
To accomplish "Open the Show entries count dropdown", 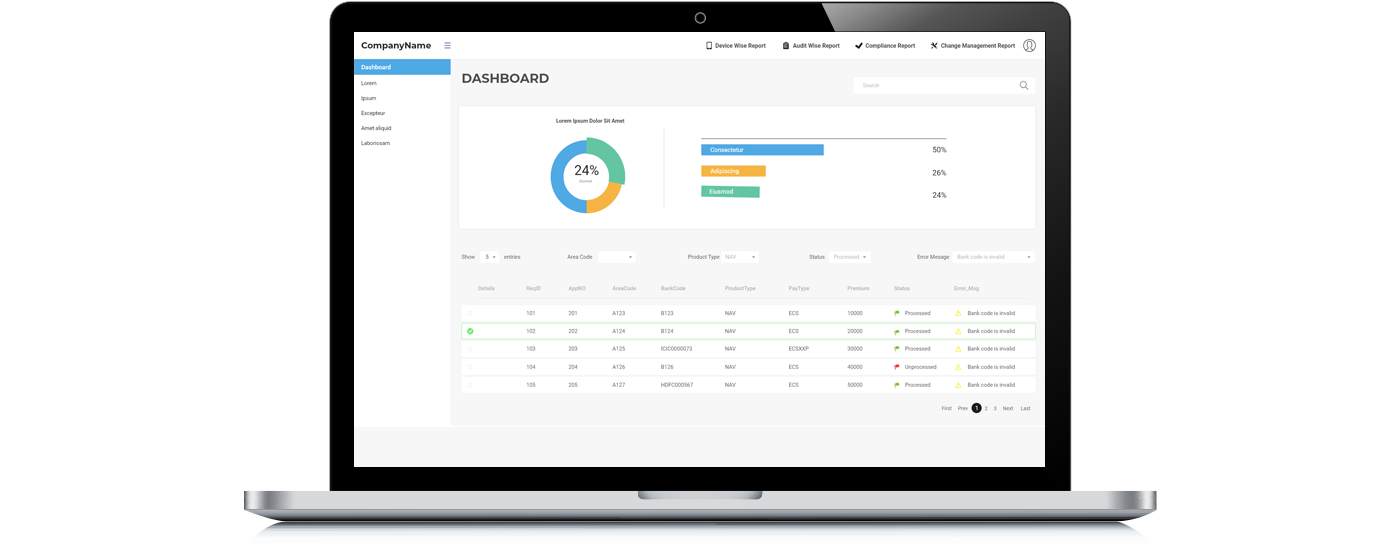I will [x=490, y=257].
